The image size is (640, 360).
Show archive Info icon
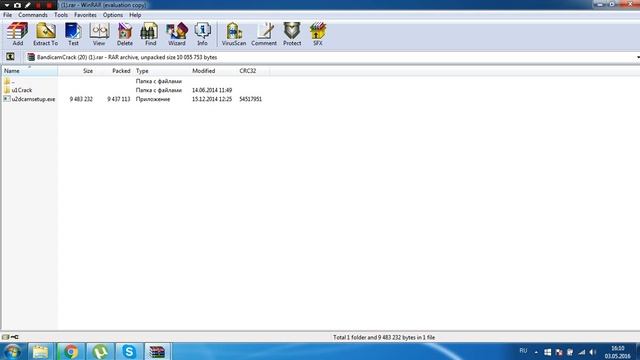coord(202,33)
